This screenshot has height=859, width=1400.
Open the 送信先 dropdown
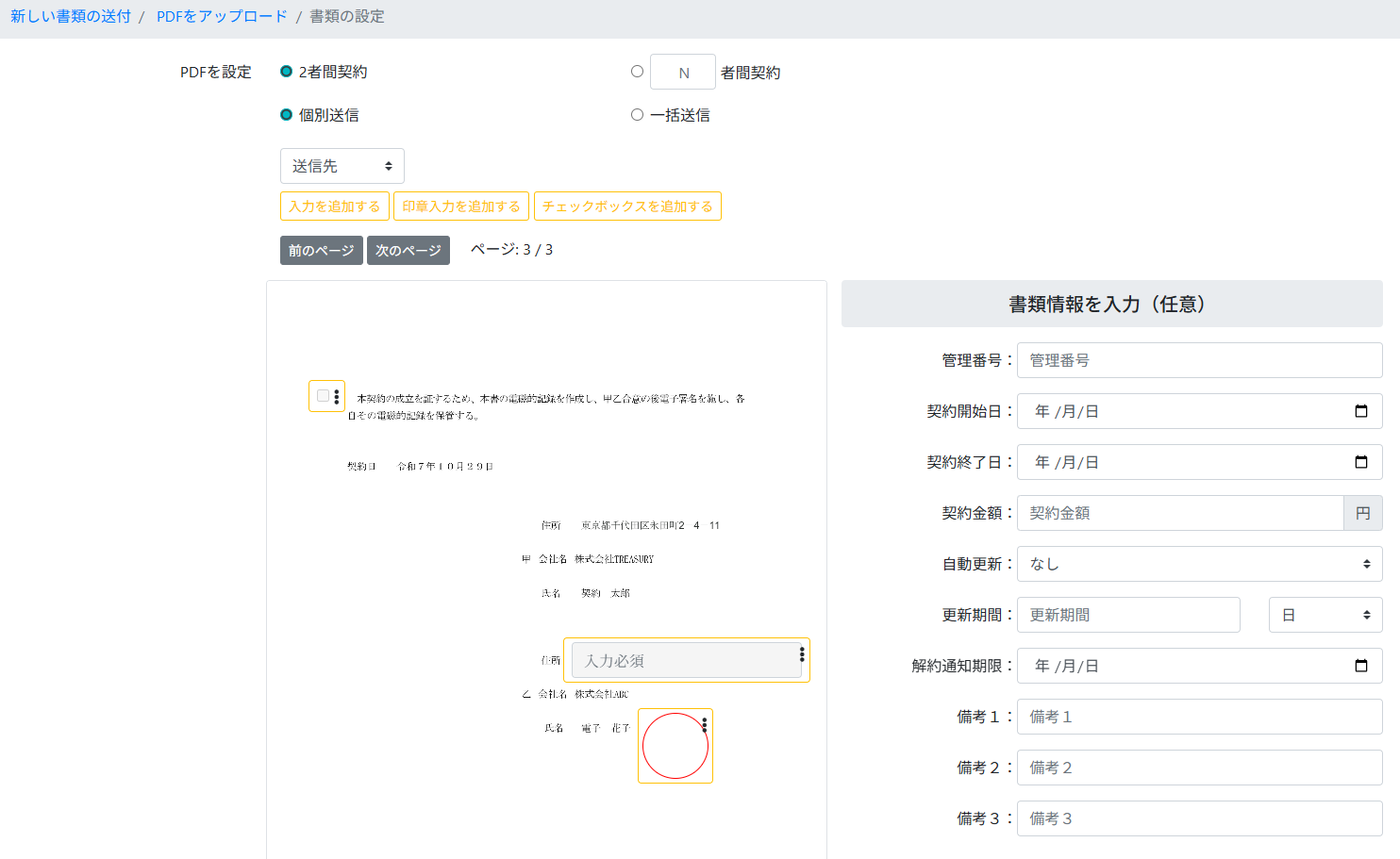pyautogui.click(x=342, y=166)
